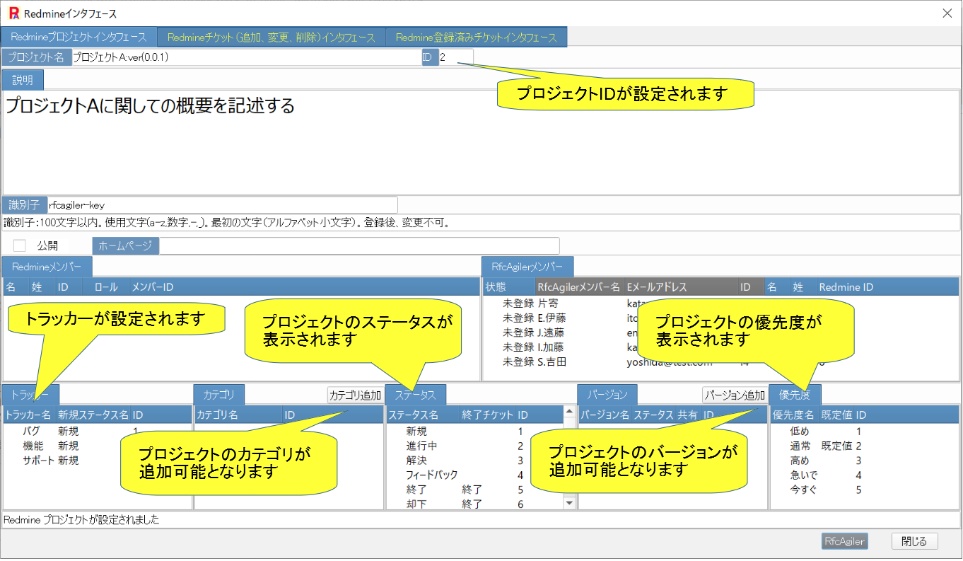Click the RfcAgilerメンバー panel label
Viewport: 963px width, 561px height.
[527, 267]
